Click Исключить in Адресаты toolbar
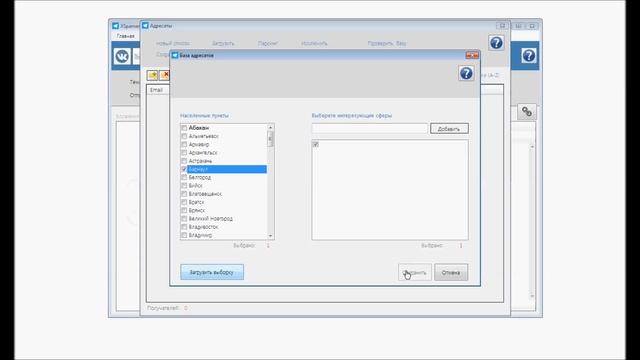 tap(314, 43)
